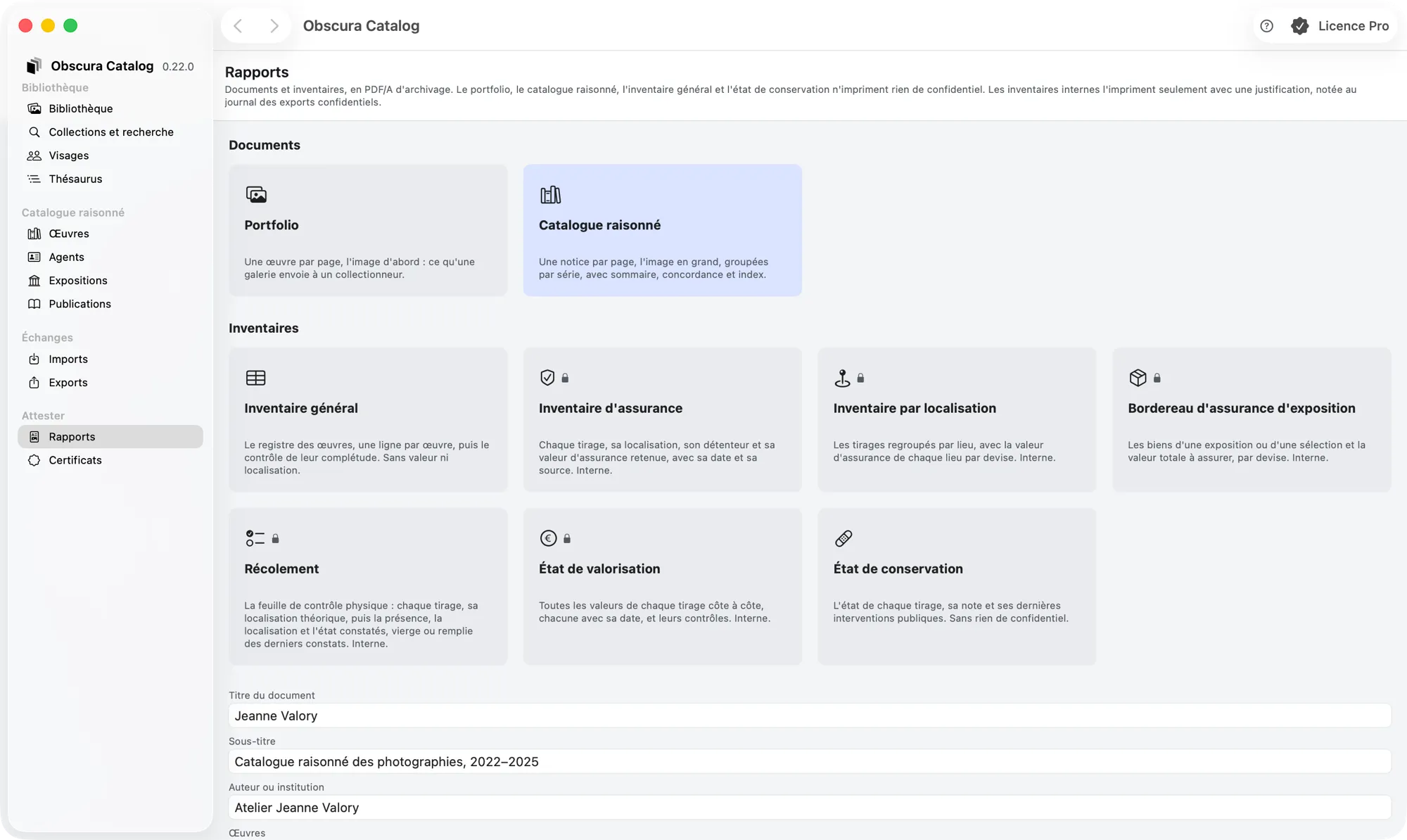Click the Auteur ou institution field
The height and width of the screenshot is (840, 1407).
click(810, 808)
